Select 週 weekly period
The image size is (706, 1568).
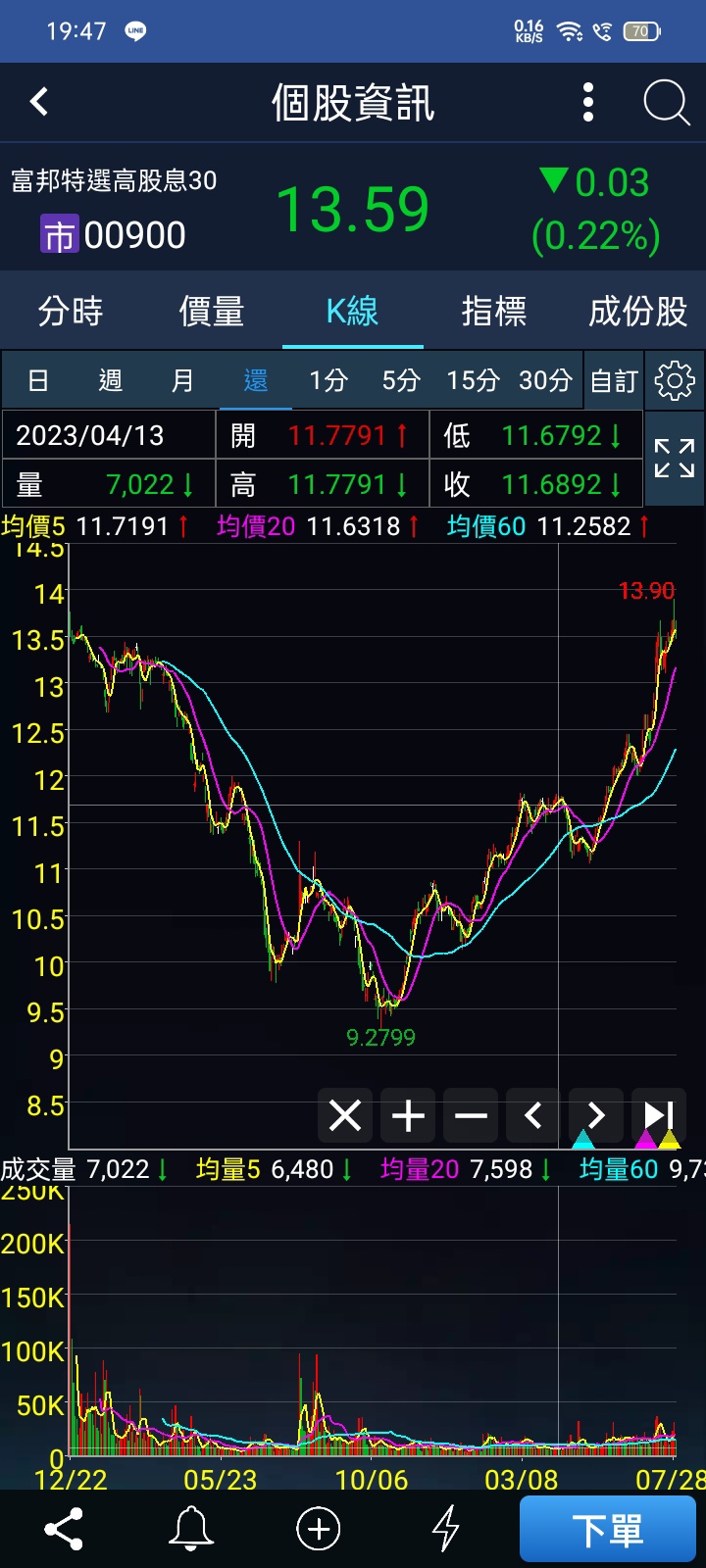tap(111, 380)
